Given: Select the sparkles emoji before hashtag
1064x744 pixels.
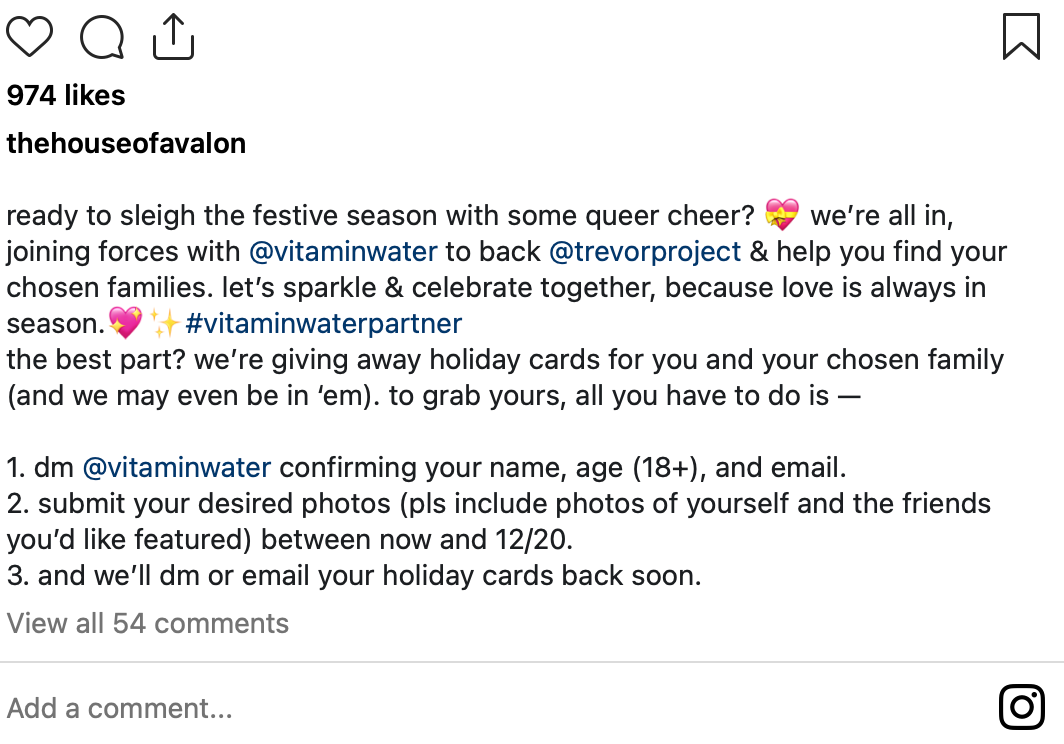Looking at the screenshot, I should click(x=165, y=322).
